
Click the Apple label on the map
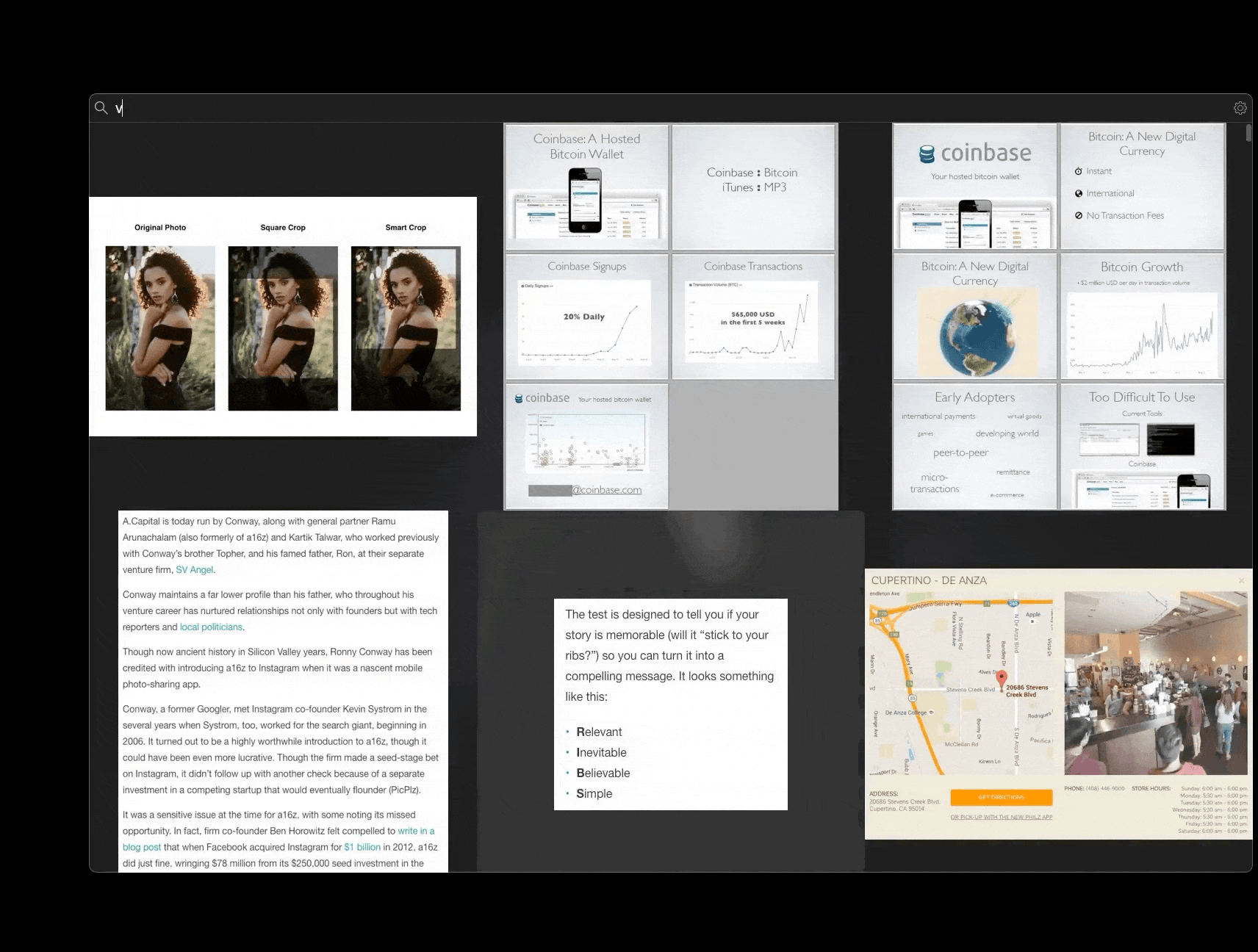(1033, 615)
